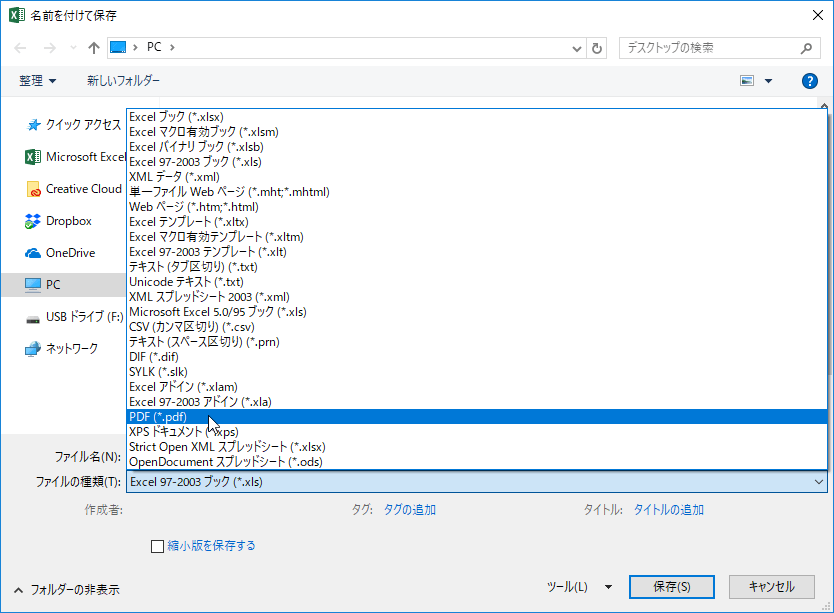Choose テキスト (タブ区切り) (*.txt)
This screenshot has height=613, width=834.
[477, 267]
